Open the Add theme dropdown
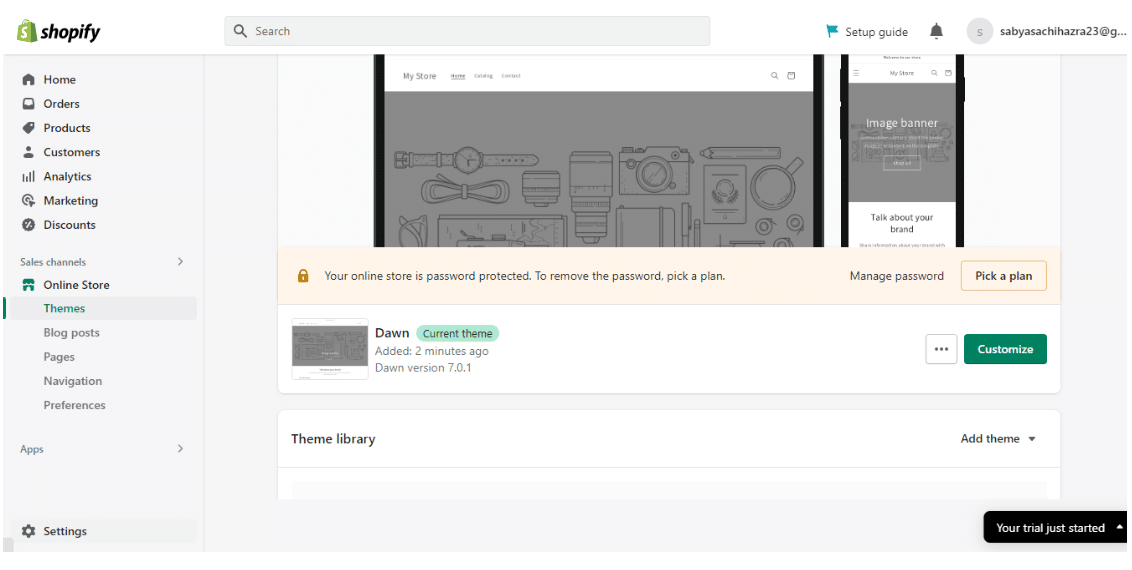Viewport: 1132px width, 570px height. pyautogui.click(x=998, y=439)
